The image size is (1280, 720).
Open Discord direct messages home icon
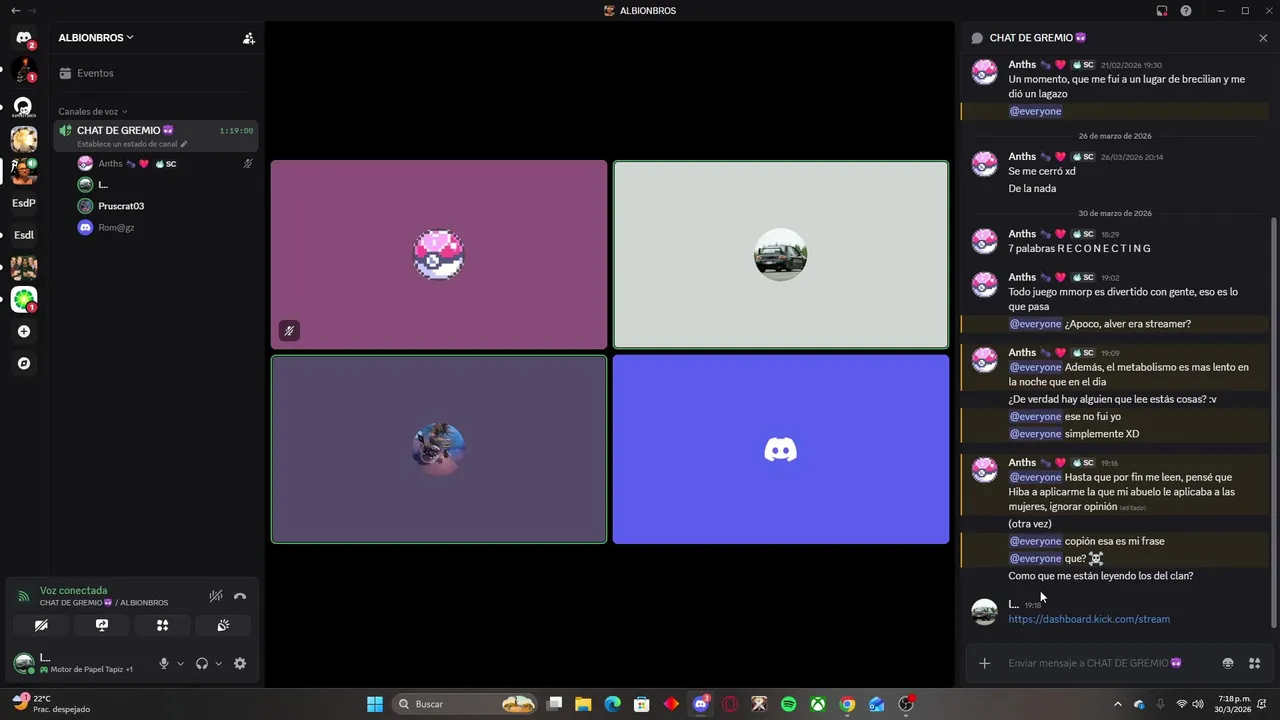(x=24, y=38)
